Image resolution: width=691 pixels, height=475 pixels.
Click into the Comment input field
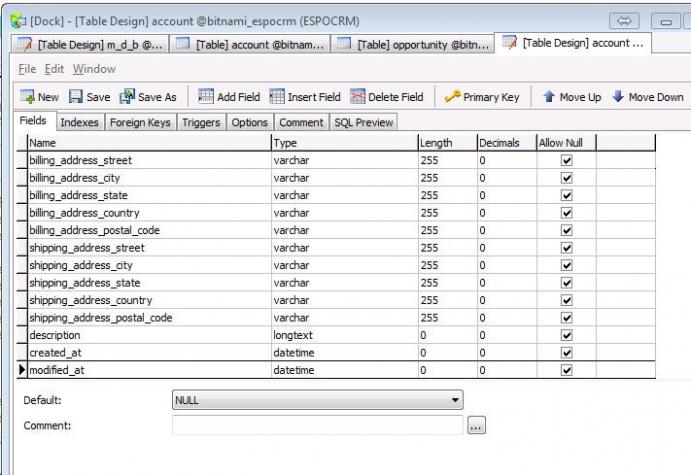[x=318, y=426]
